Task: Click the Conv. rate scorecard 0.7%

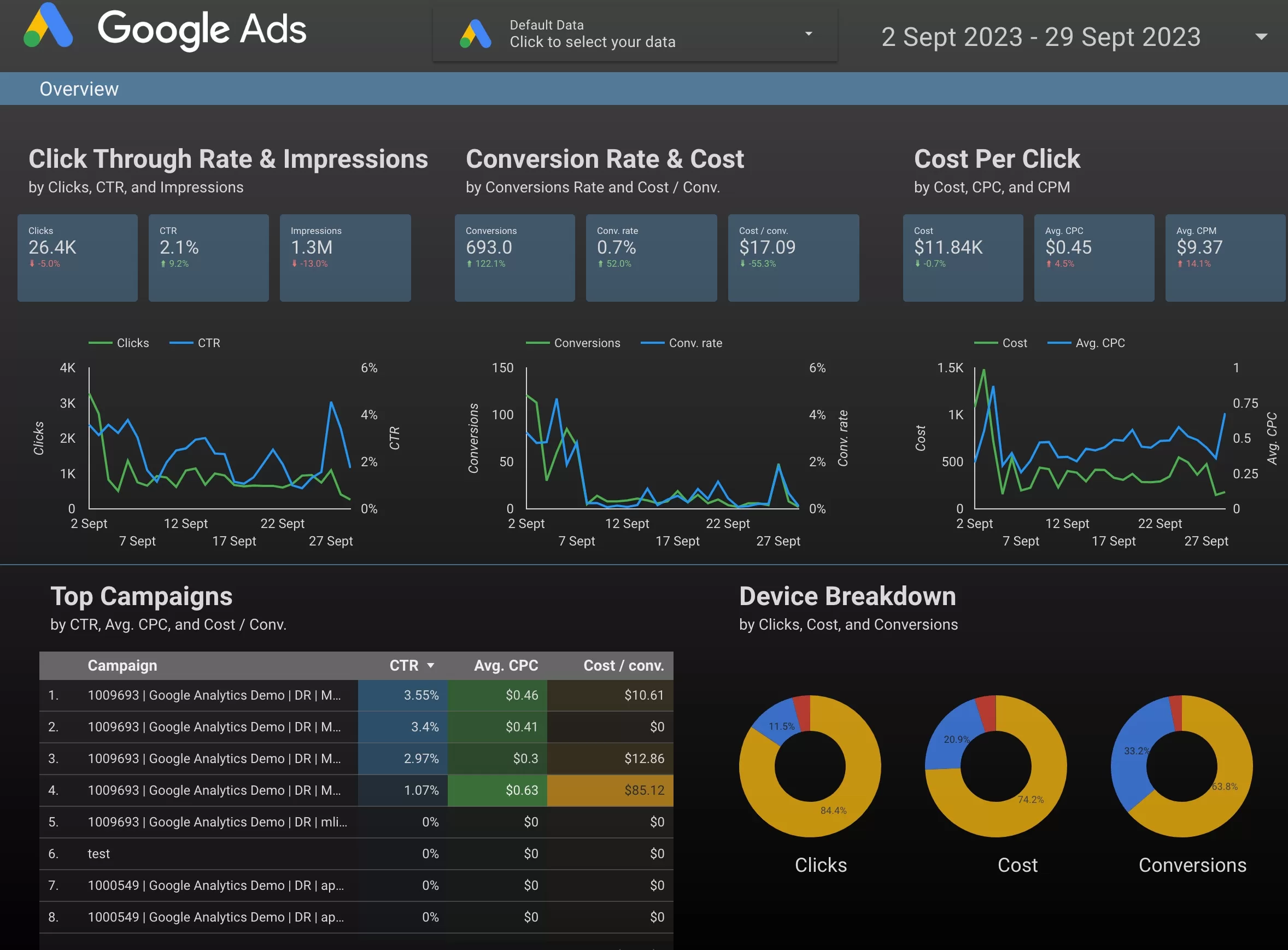Action: [x=651, y=257]
